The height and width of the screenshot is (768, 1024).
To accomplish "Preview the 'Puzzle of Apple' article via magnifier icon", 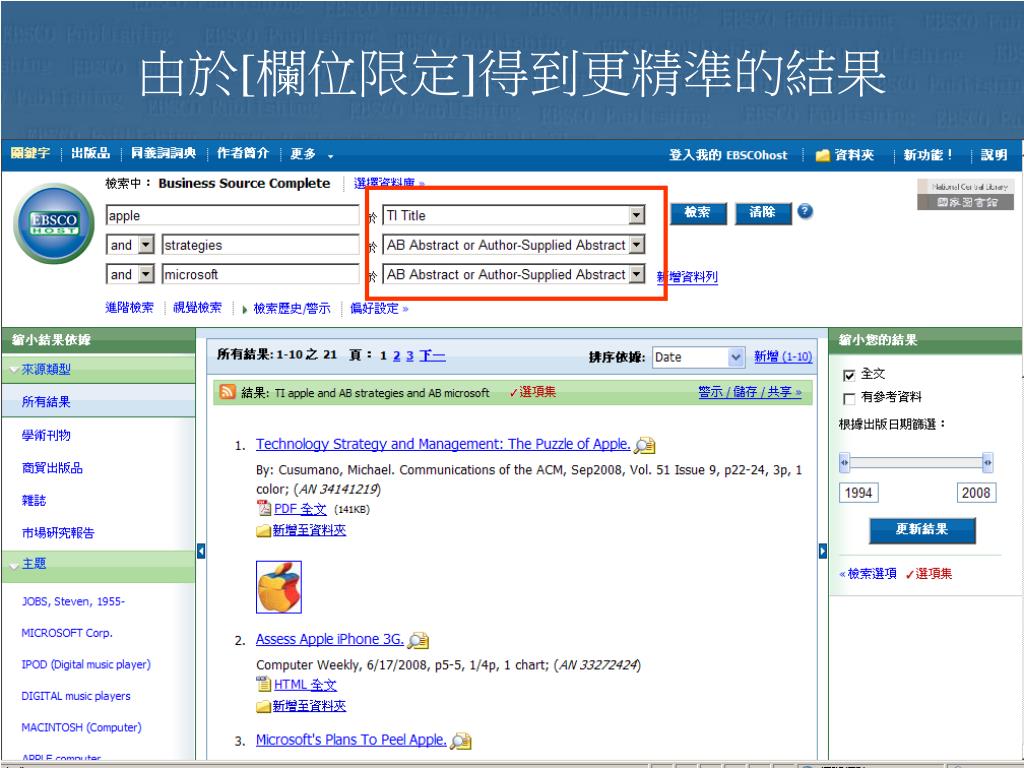I will (645, 445).
